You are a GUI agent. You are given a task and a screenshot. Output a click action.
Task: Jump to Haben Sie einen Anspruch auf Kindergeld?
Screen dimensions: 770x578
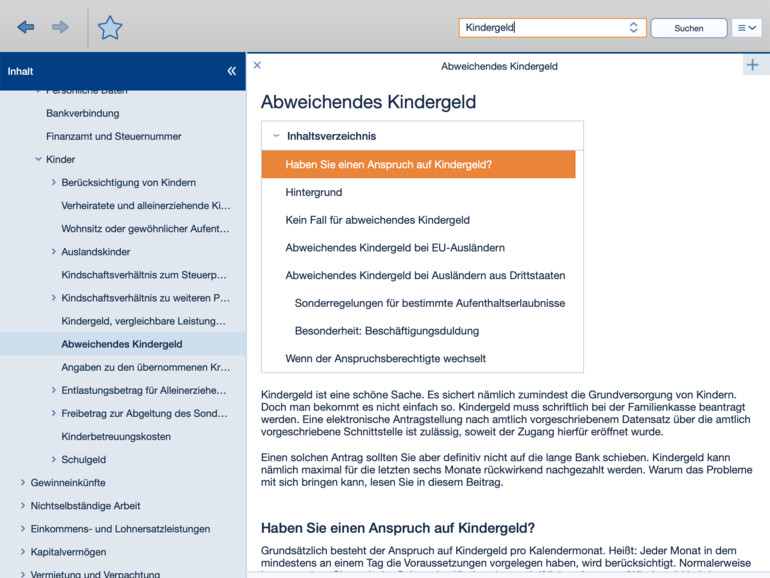[x=418, y=165]
